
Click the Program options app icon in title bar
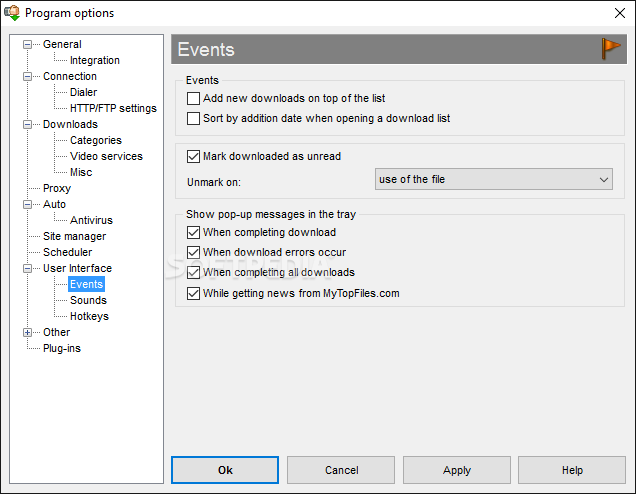click(x=12, y=13)
